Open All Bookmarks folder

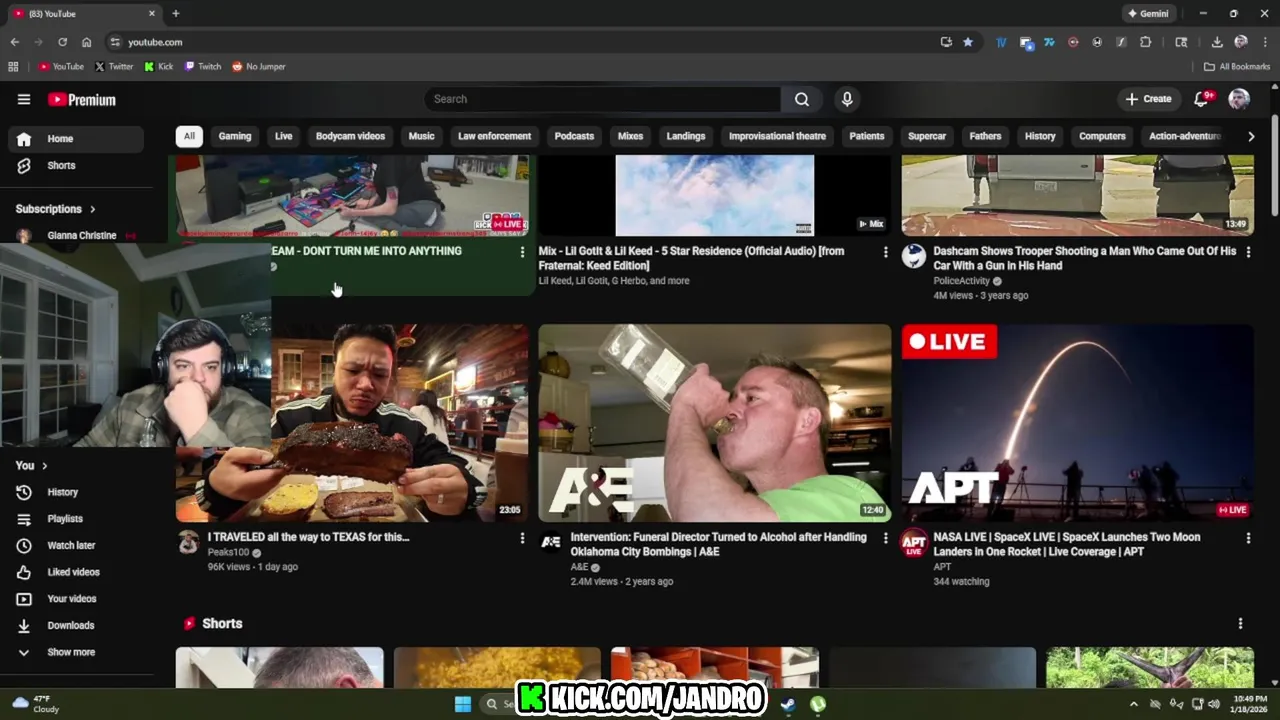(1237, 67)
